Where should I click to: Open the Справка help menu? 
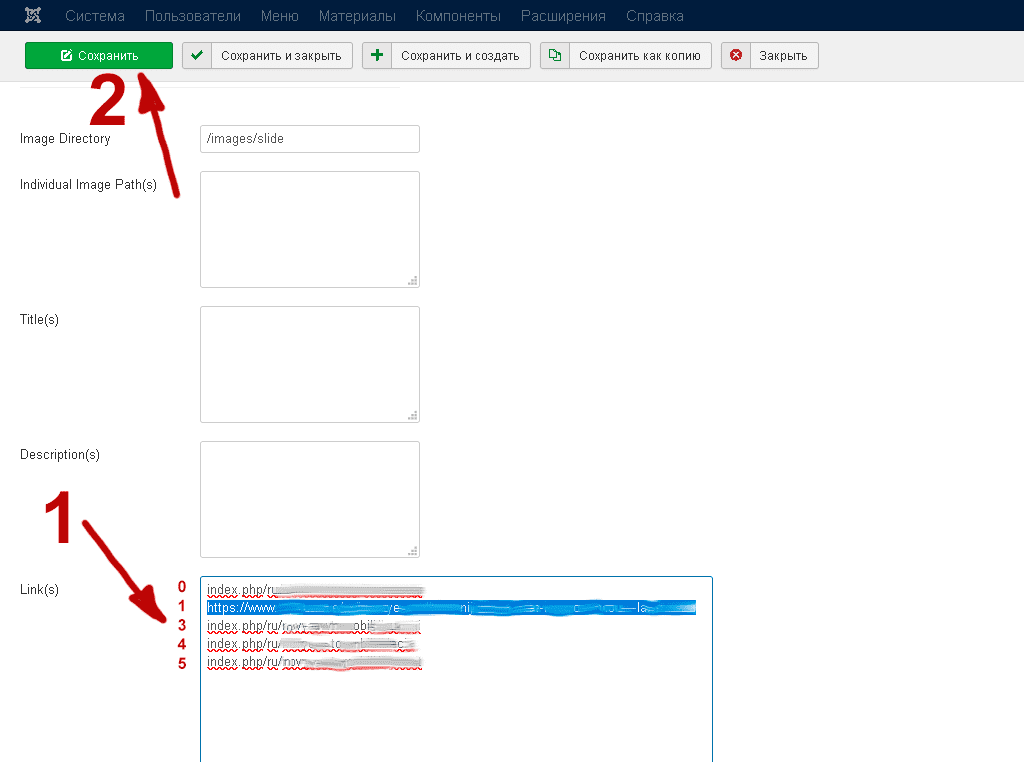pos(655,16)
